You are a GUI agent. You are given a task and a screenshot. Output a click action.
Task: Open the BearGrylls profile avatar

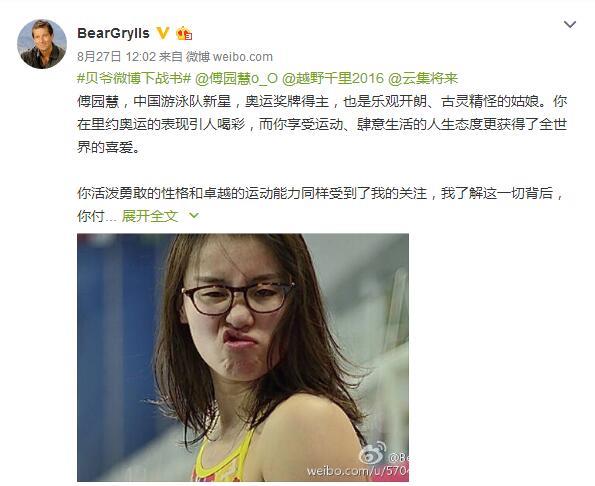[x=42, y=44]
